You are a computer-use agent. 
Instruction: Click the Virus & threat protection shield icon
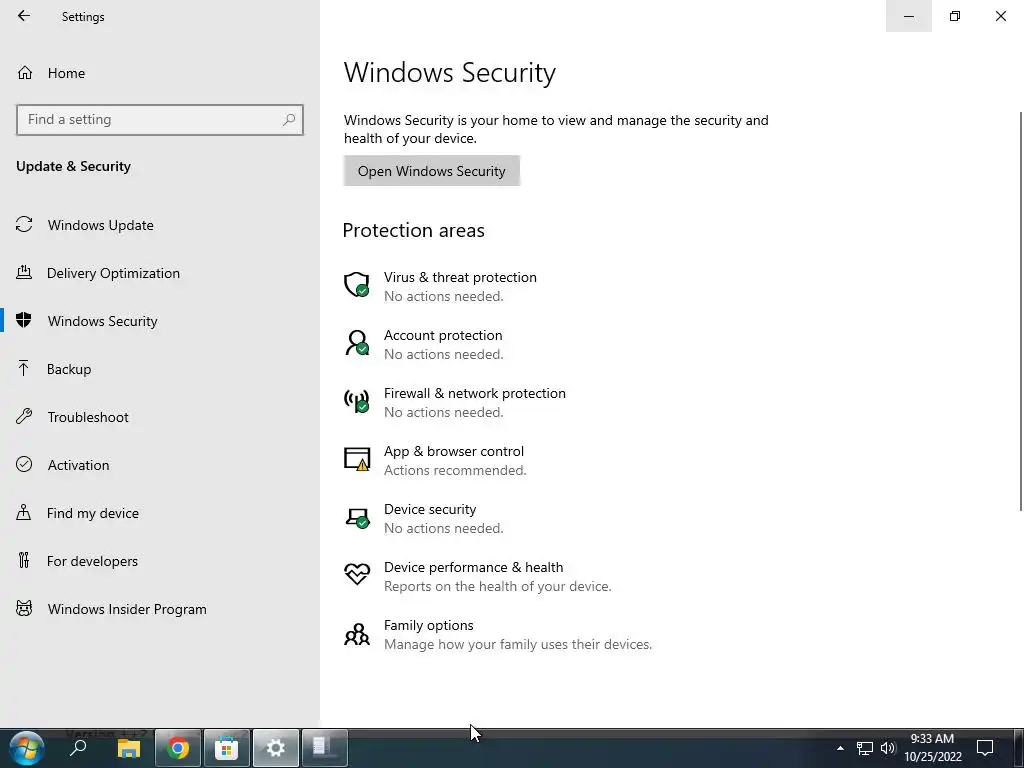coord(357,285)
